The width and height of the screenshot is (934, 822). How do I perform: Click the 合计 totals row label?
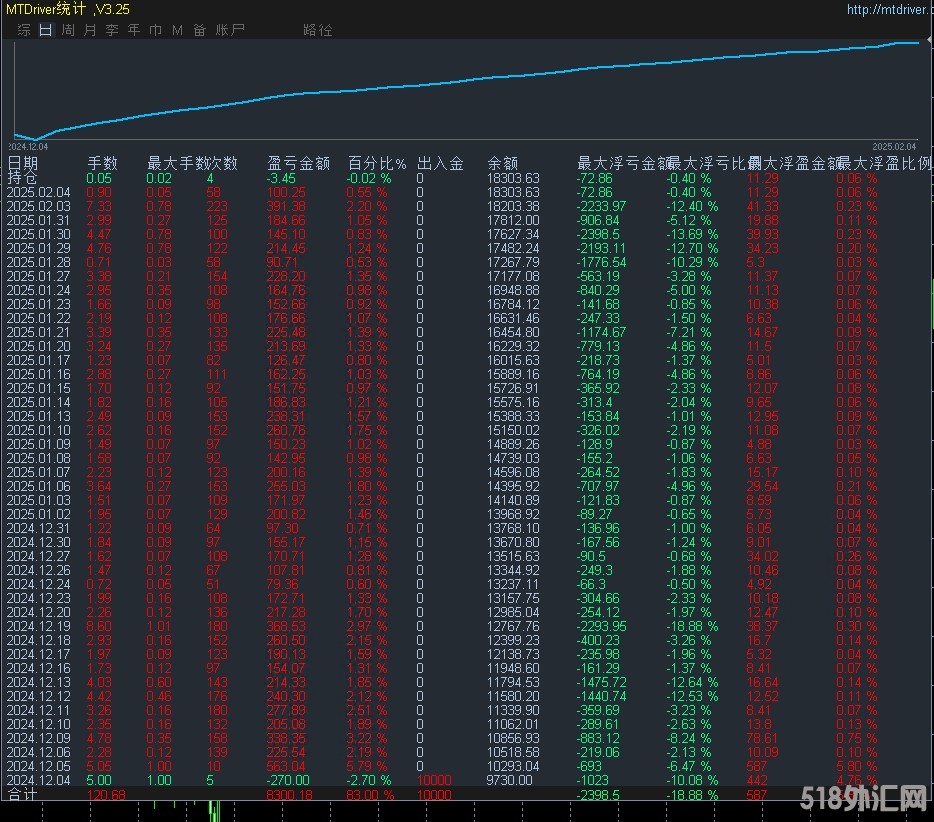coord(21,794)
